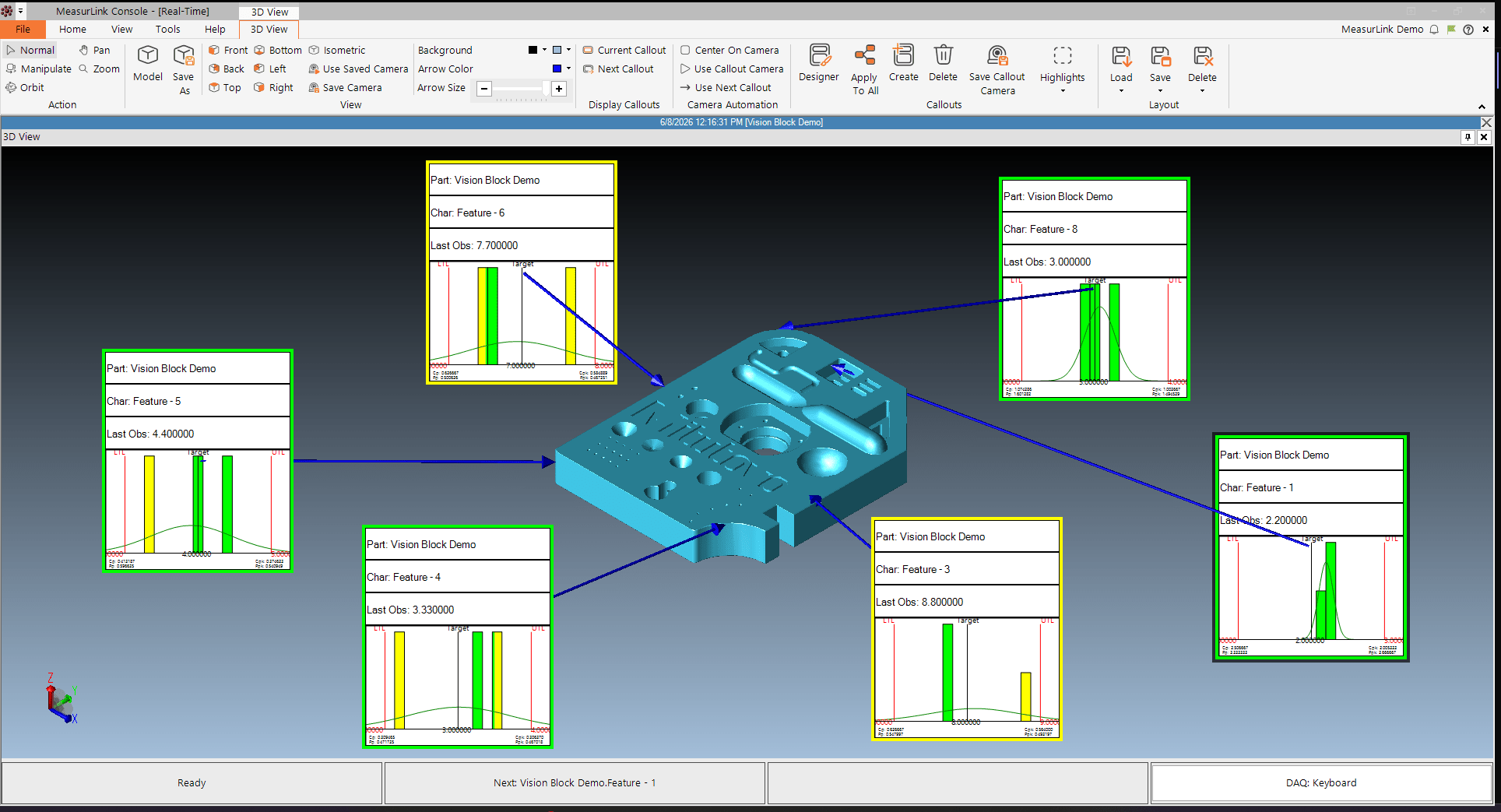1501x812 pixels.
Task: Click Apply To All callouts
Action: (864, 69)
